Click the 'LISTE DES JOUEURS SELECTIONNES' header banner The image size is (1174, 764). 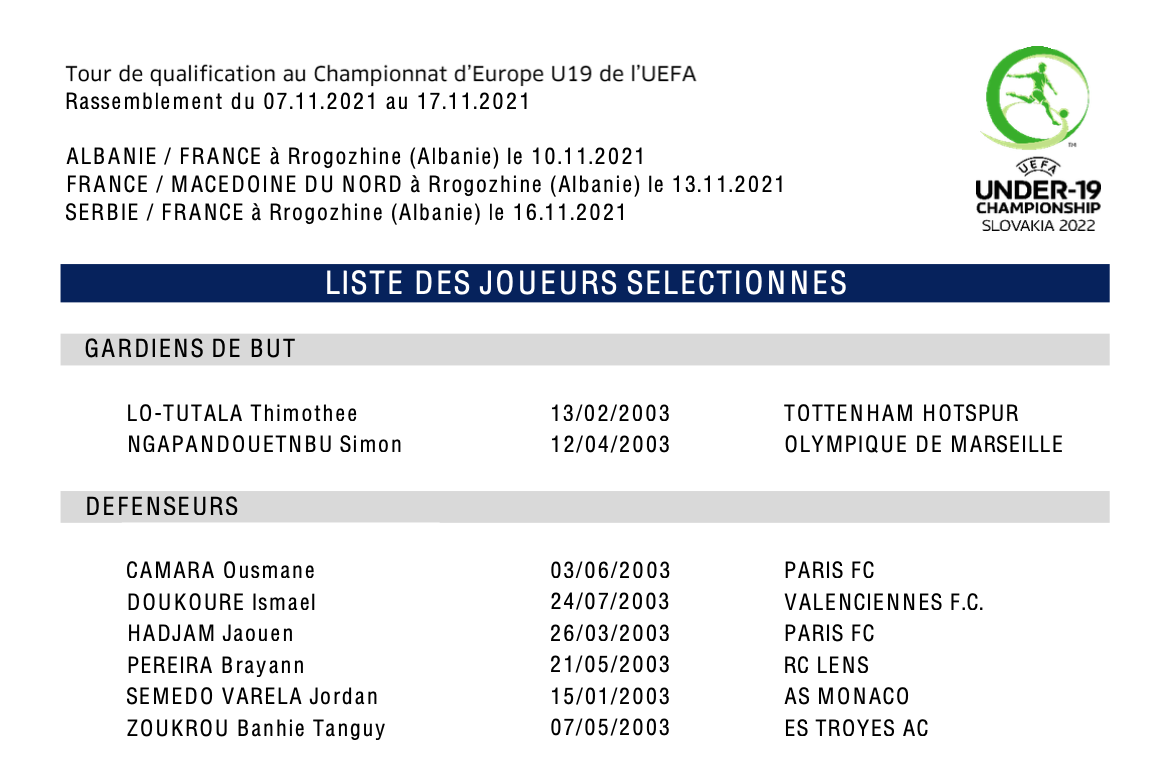pos(585,283)
